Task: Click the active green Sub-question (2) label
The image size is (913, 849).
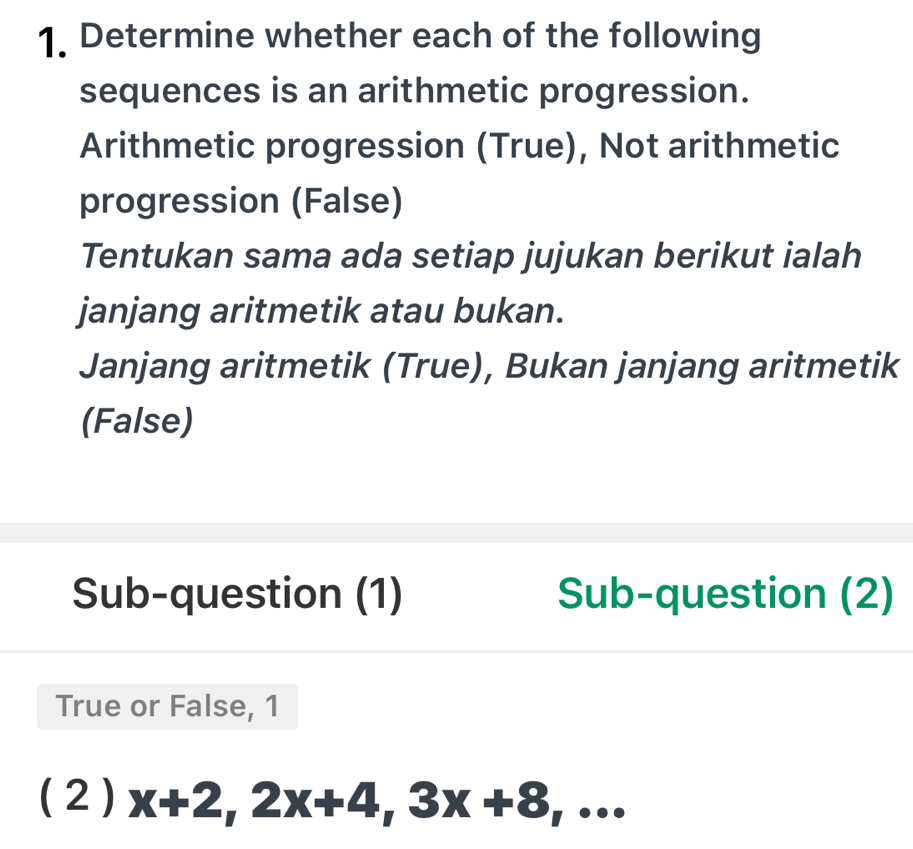Action: 723,593
